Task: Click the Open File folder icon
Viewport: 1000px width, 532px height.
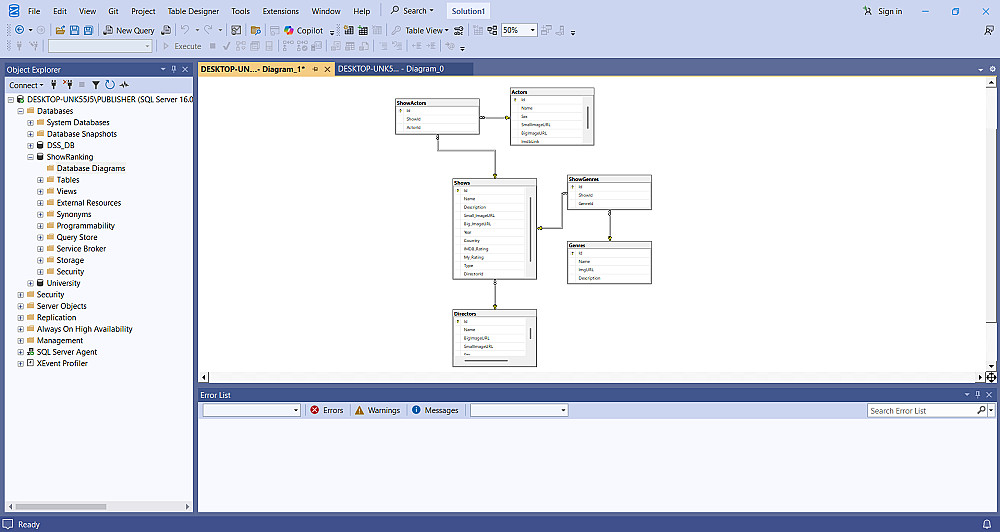Action: tap(61, 30)
